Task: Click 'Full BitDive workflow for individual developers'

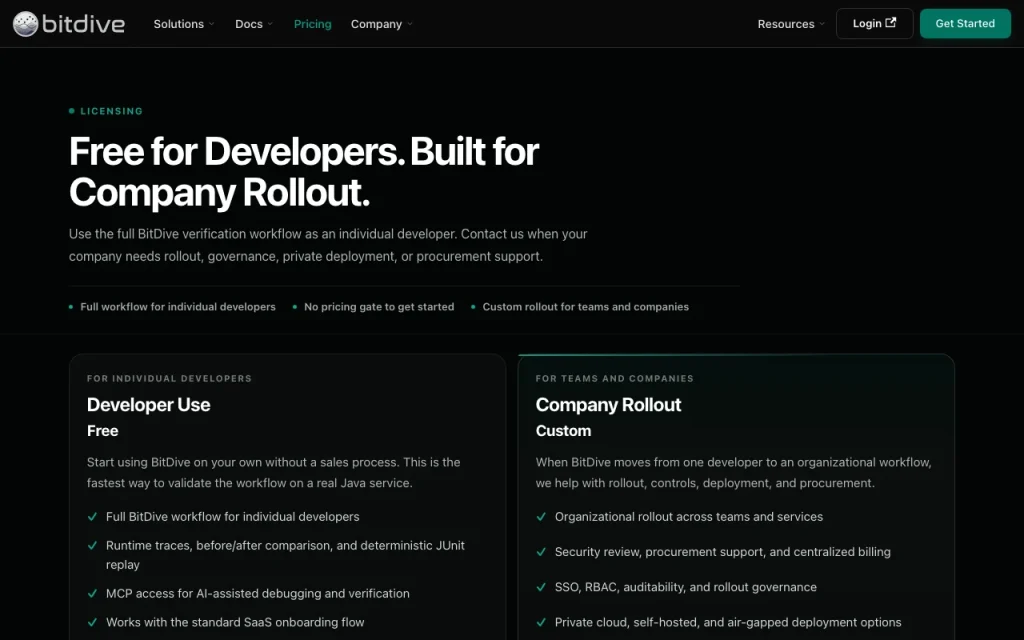Action: (232, 517)
